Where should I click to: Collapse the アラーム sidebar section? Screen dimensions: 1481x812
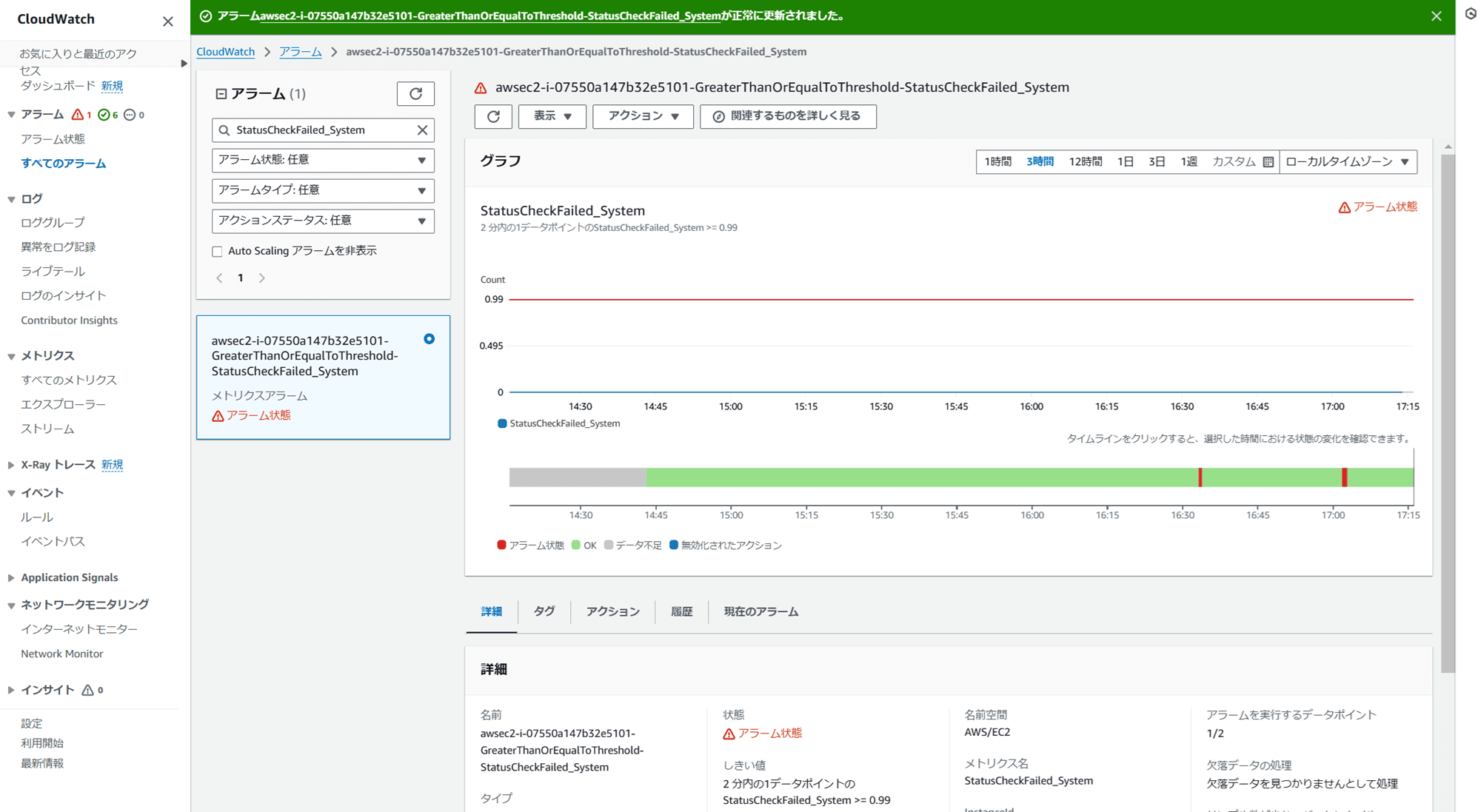11,115
